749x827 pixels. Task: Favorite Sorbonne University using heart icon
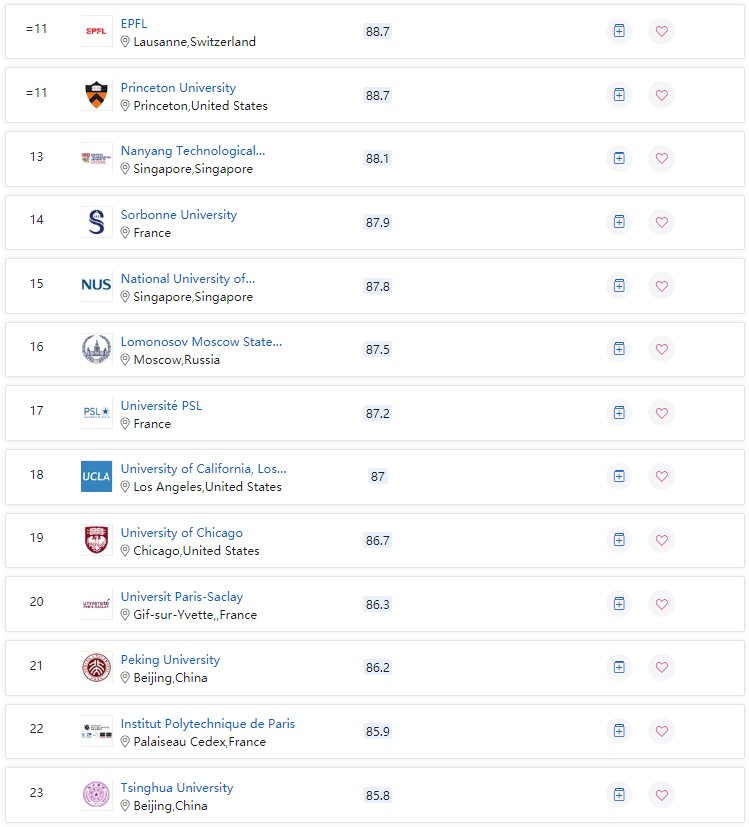(x=661, y=222)
